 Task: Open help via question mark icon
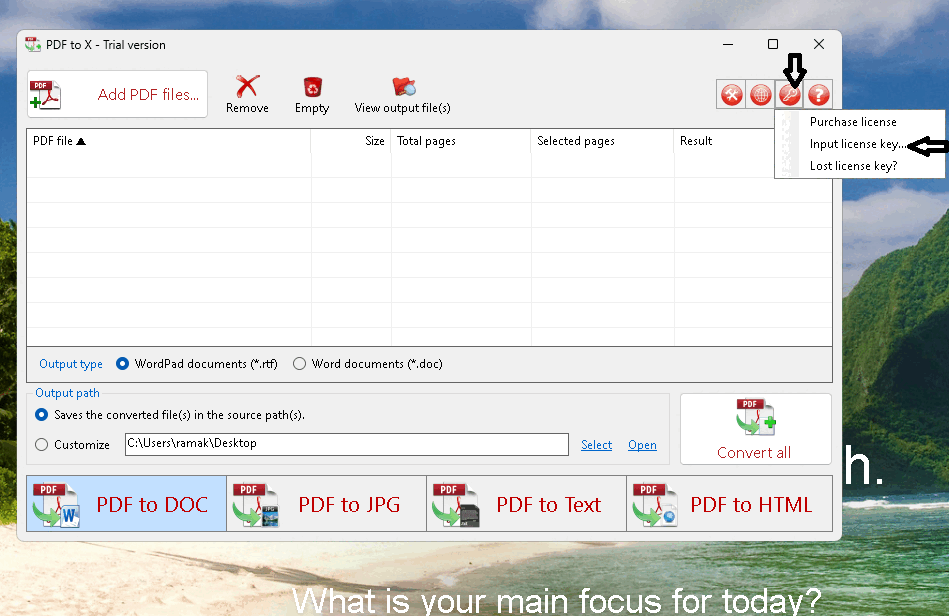pyautogui.click(x=819, y=95)
